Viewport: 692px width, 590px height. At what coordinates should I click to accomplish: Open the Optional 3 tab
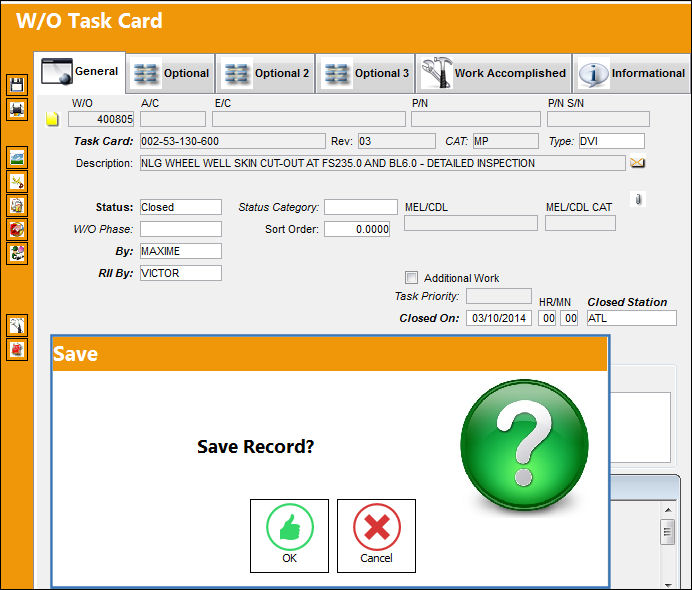pyautogui.click(x=365, y=73)
